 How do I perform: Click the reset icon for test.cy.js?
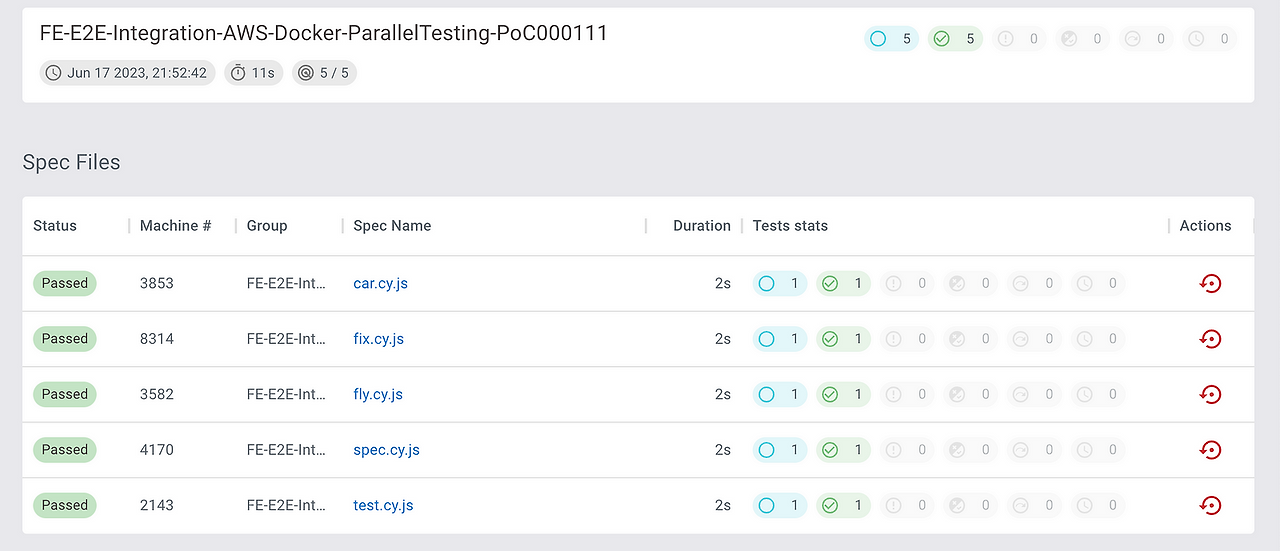[x=1210, y=505]
